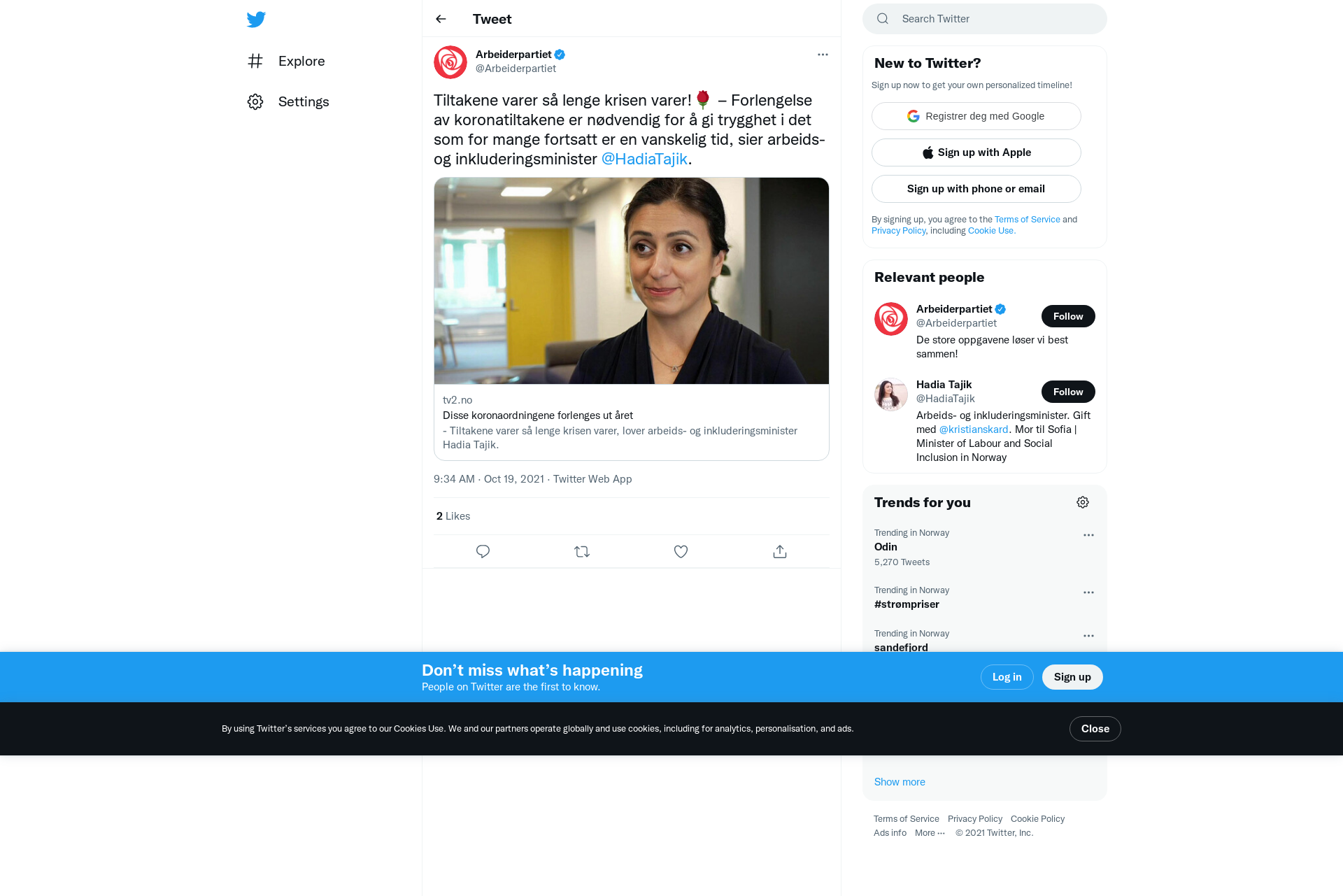Open Arbeiderpartiet profile avatar in tweet

[x=450, y=62]
